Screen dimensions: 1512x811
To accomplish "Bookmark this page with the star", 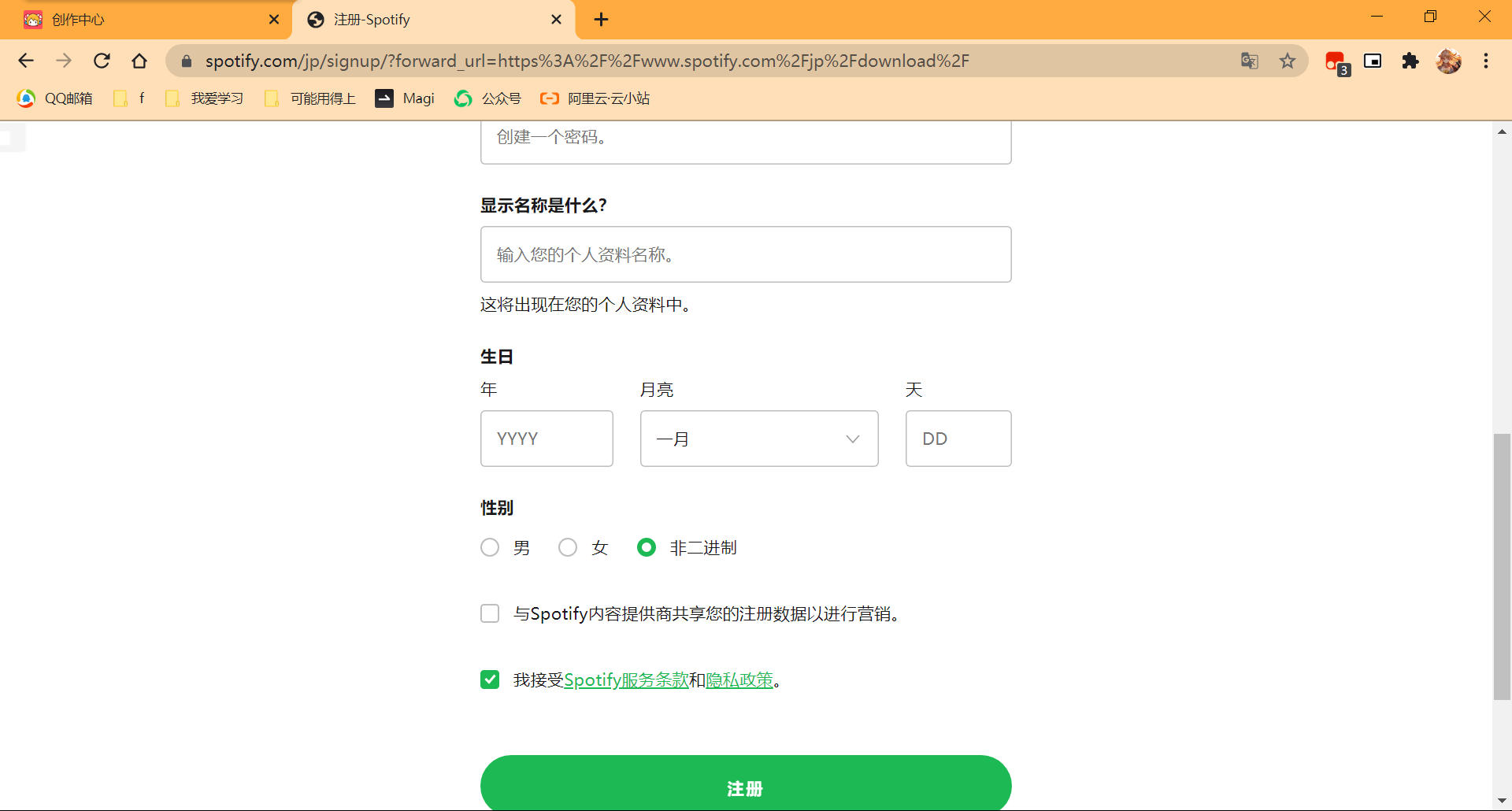I will [x=1288, y=61].
